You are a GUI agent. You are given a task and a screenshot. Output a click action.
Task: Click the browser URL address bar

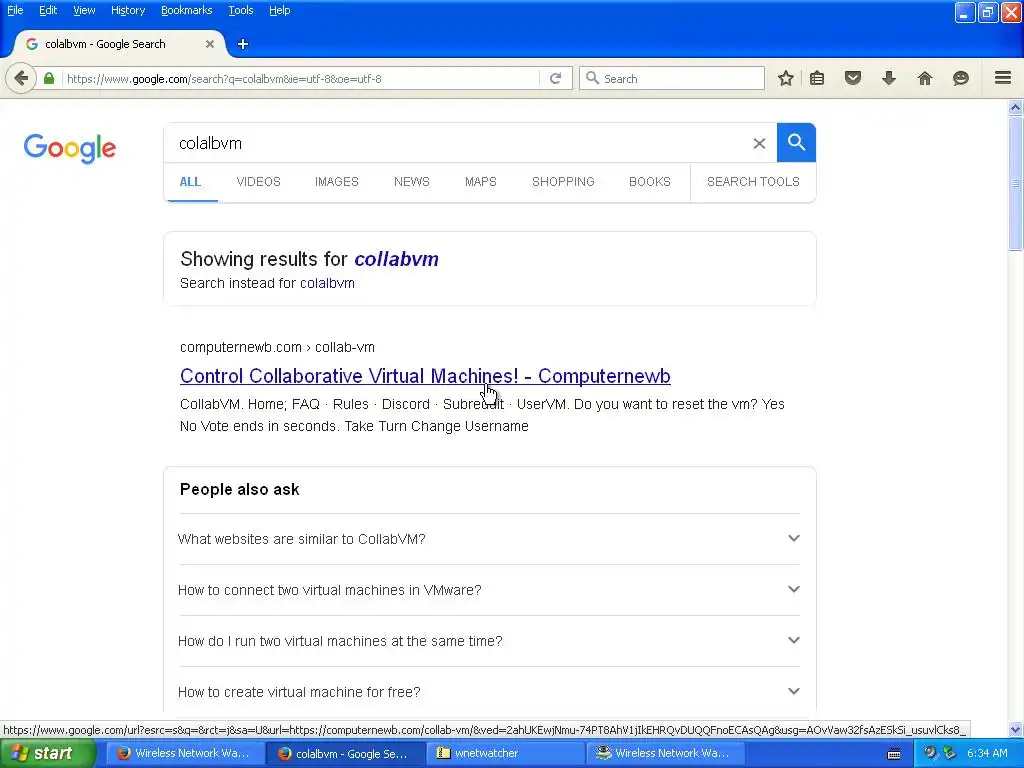pyautogui.click(x=302, y=78)
